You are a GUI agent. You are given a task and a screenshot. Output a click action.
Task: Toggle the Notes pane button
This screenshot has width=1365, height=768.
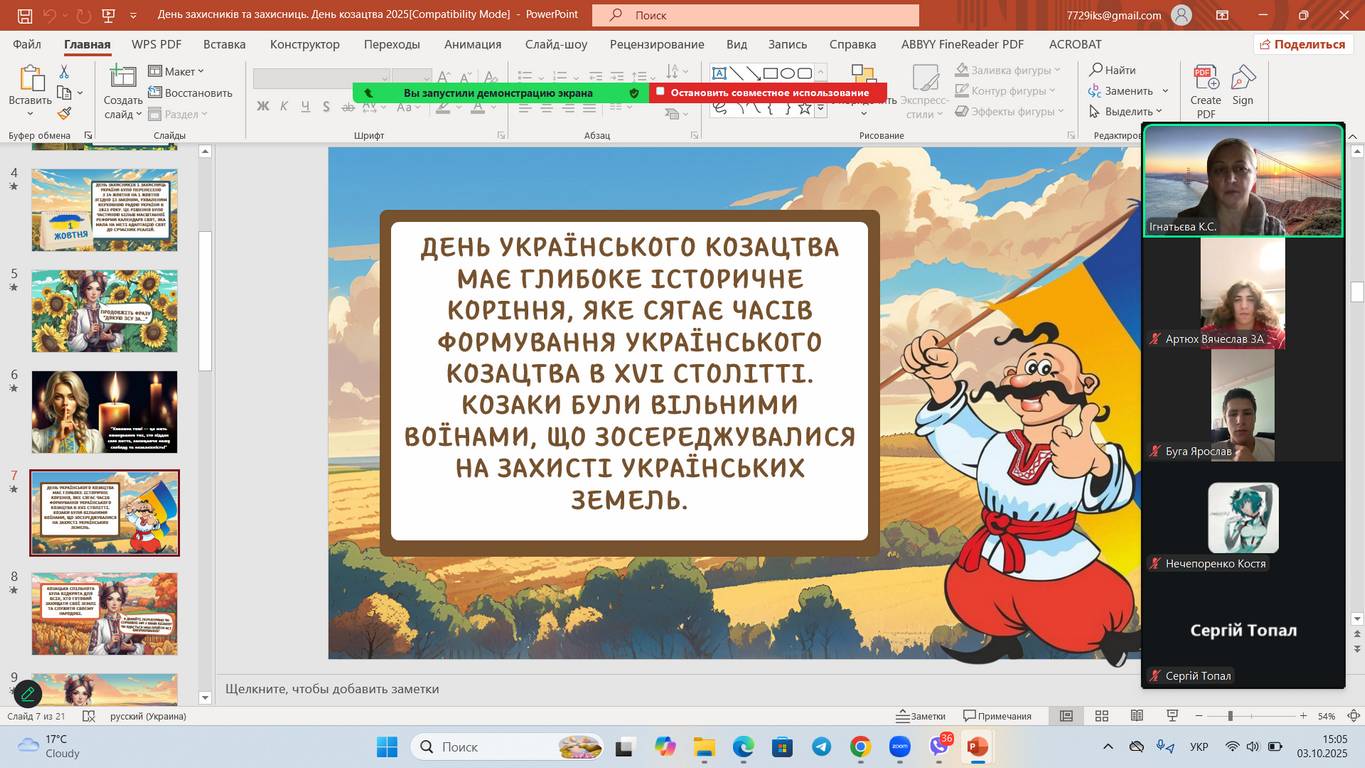(921, 716)
